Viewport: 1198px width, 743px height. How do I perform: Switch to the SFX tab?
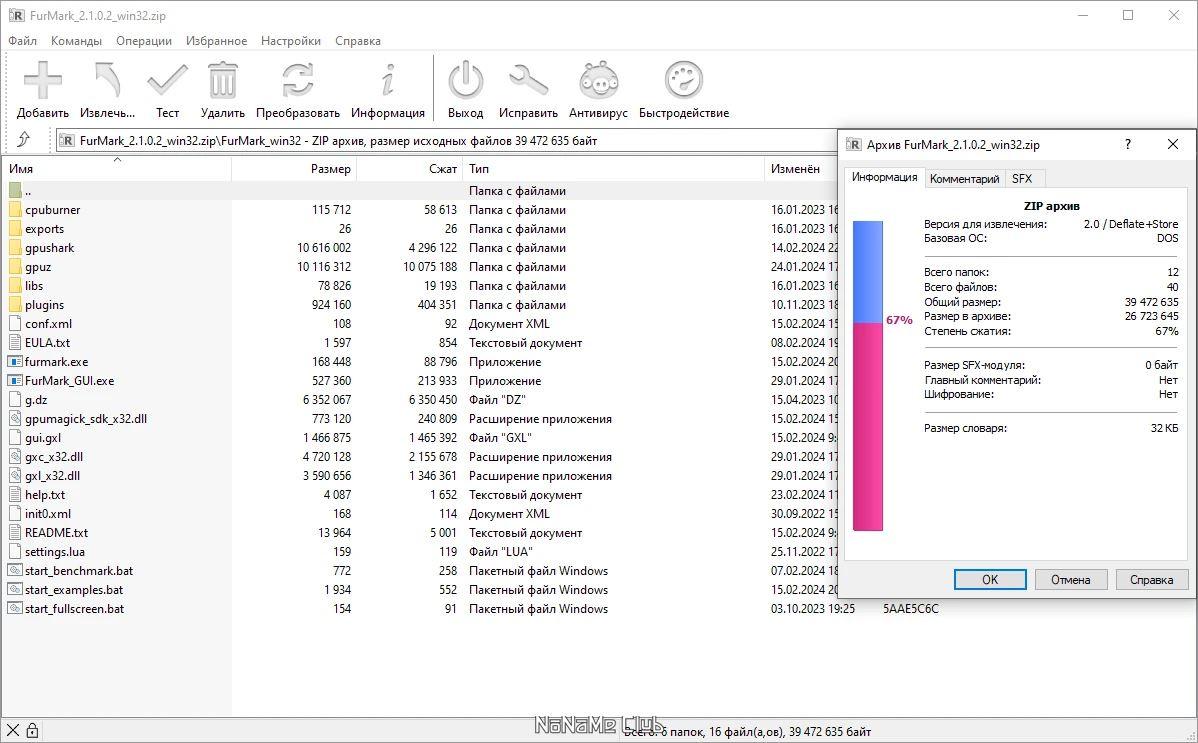[x=1021, y=179]
